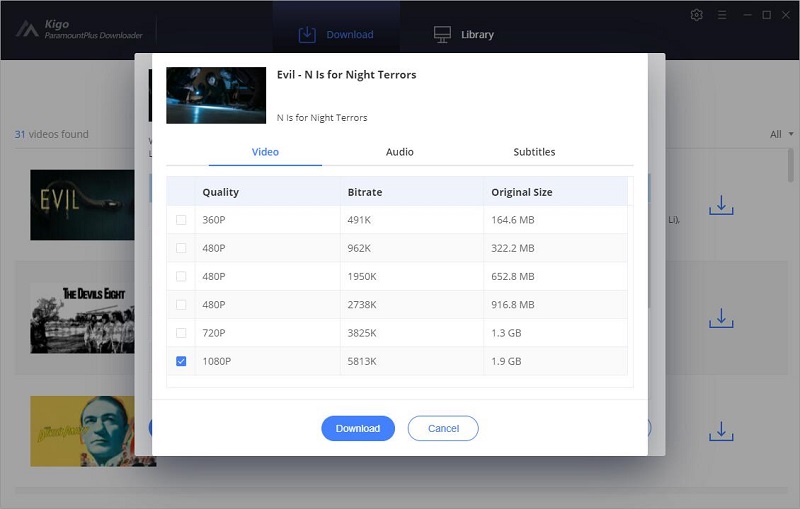Open the All filter dropdown
This screenshot has height=509, width=800.
point(782,134)
